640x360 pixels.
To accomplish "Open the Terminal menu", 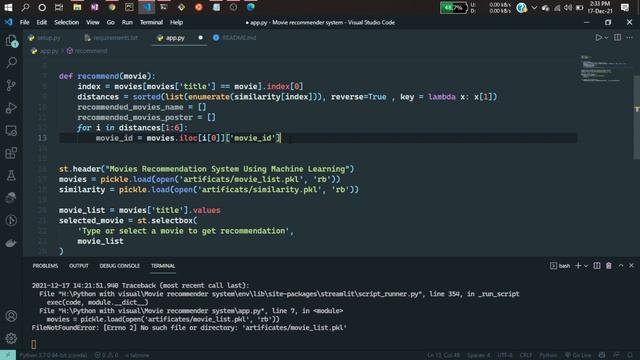I will click(151, 22).
